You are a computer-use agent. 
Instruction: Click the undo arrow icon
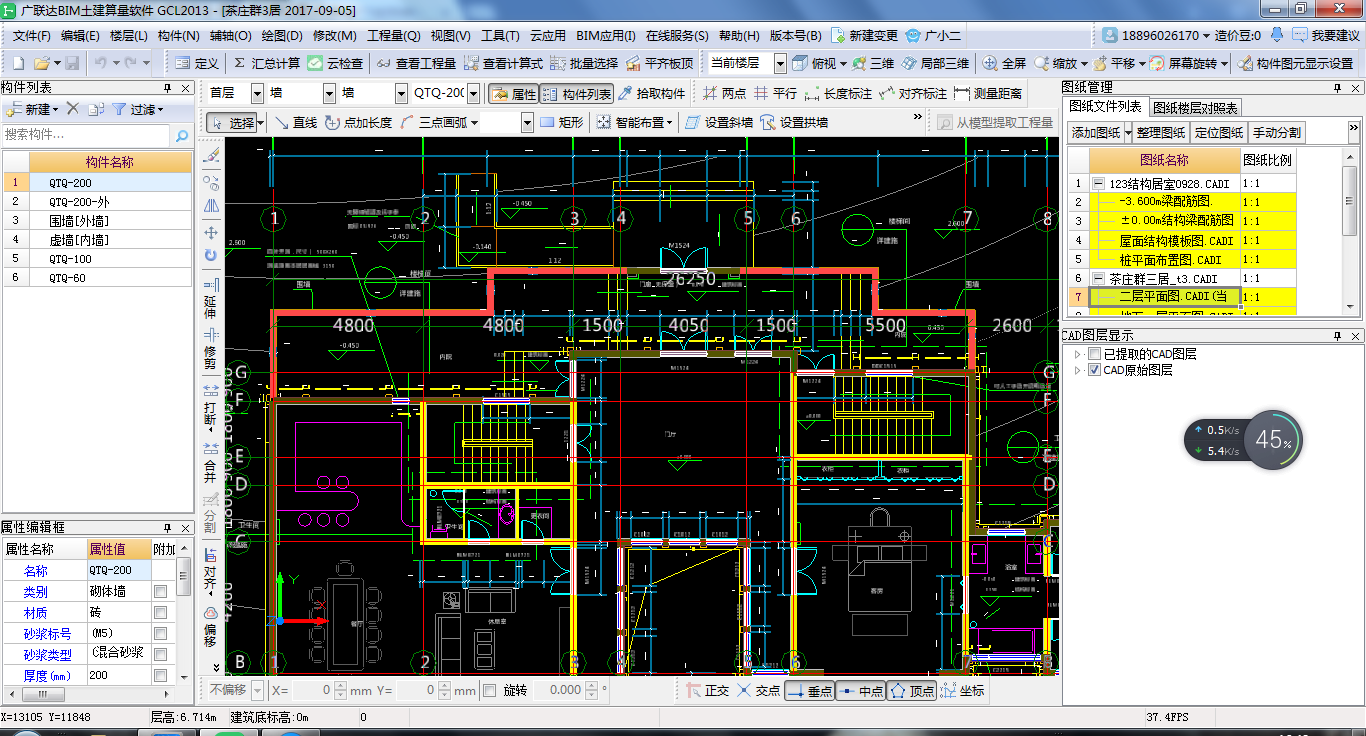(100, 63)
